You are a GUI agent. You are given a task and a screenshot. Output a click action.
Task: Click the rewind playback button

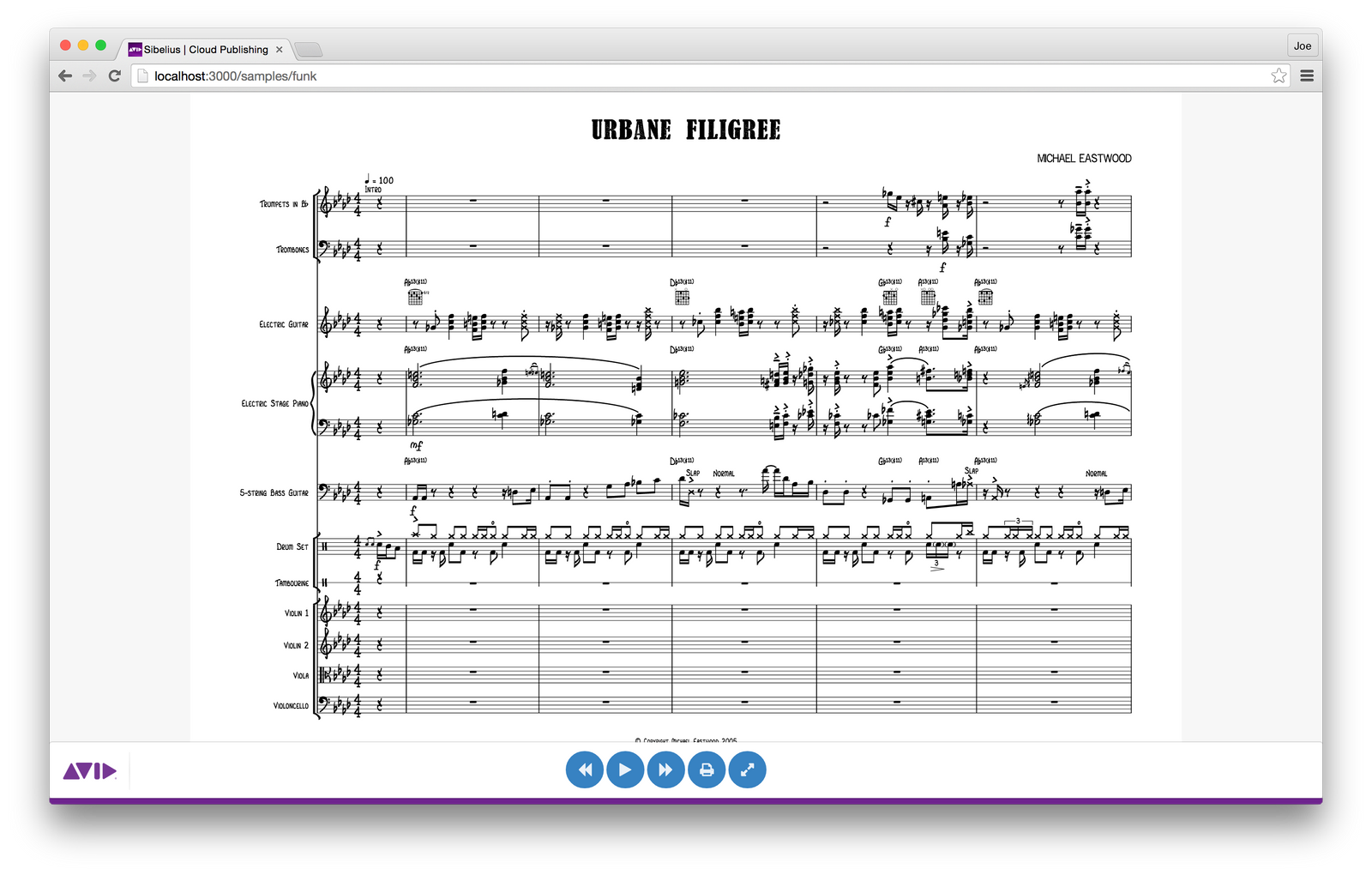(x=585, y=769)
